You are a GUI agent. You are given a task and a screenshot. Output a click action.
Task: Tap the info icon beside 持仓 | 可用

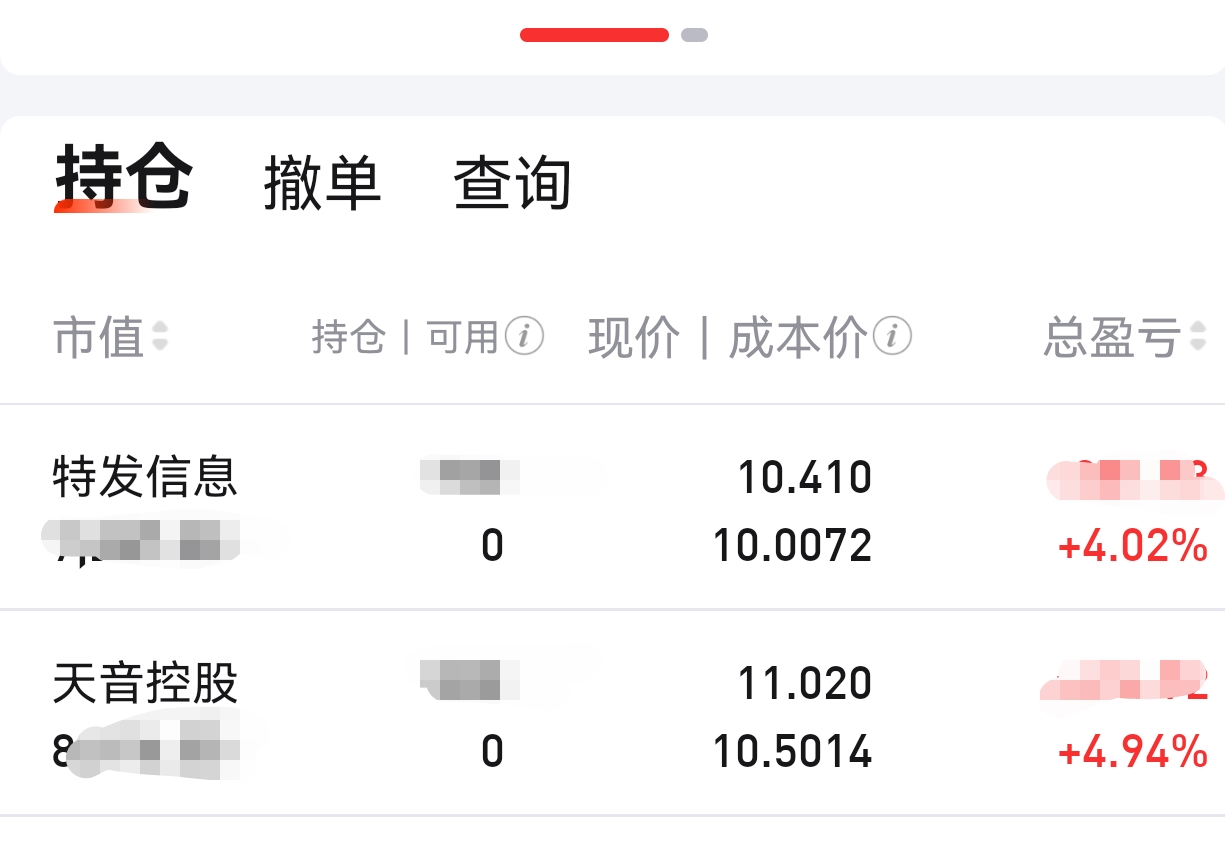pos(524,337)
